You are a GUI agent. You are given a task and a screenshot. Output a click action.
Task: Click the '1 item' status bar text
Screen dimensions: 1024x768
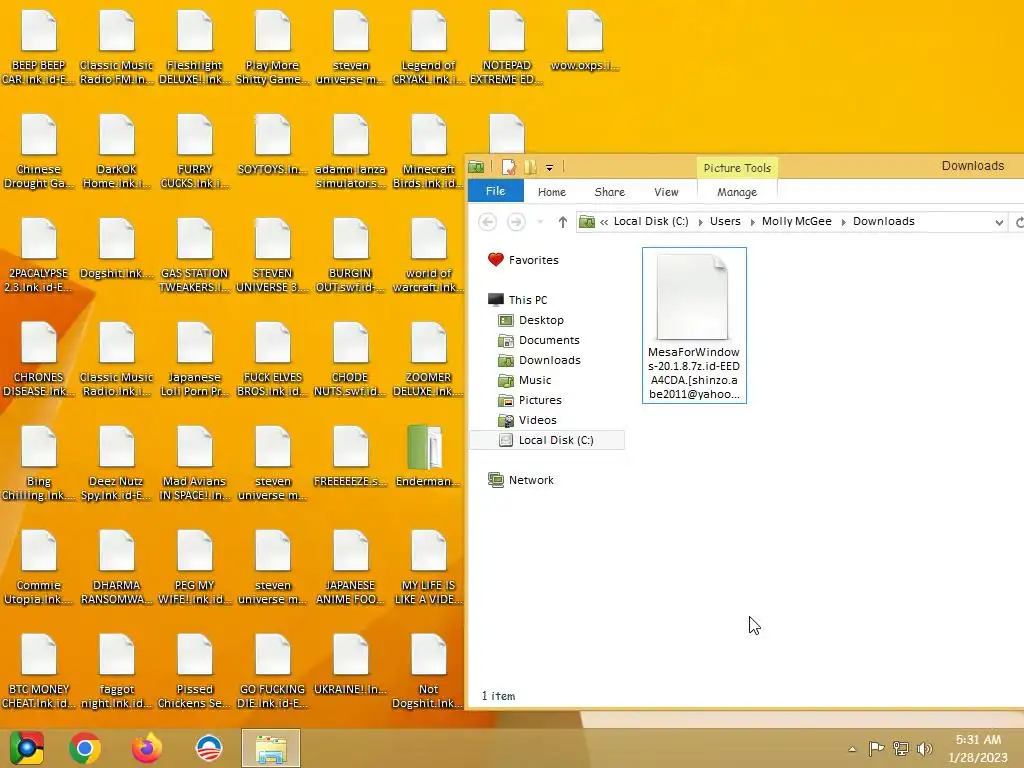(x=498, y=696)
